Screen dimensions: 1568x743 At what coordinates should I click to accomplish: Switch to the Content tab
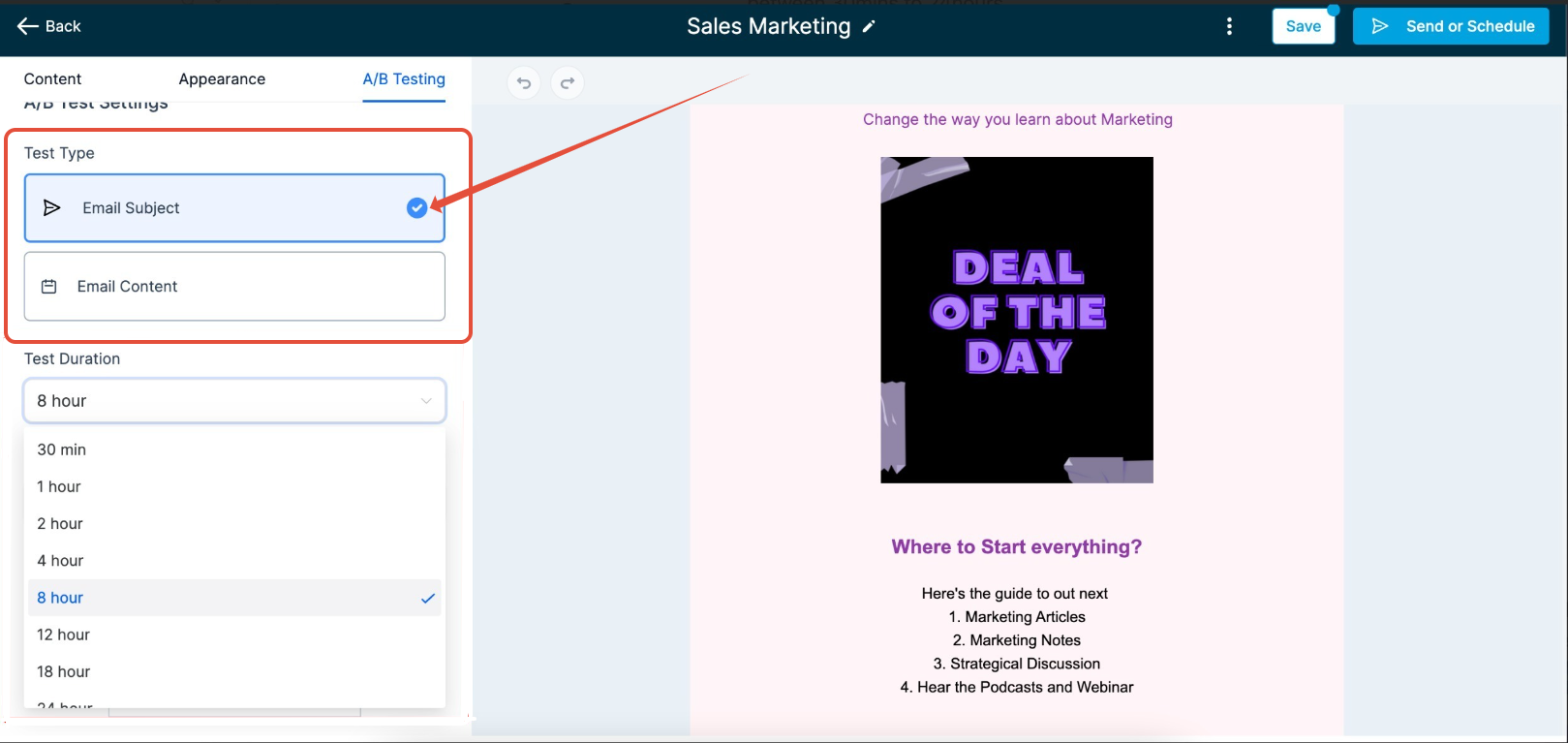(52, 79)
